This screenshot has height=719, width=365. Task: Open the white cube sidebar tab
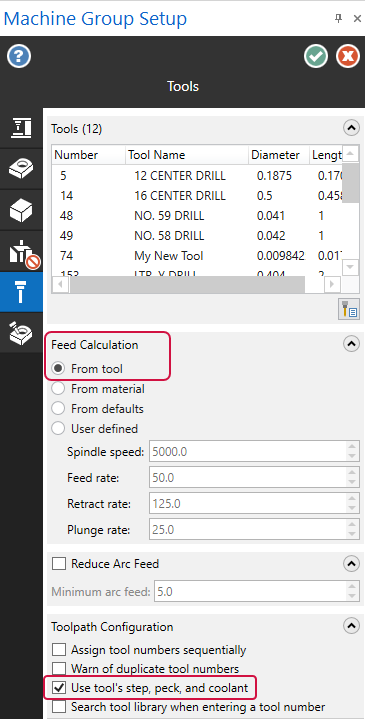pyautogui.click(x=21, y=210)
